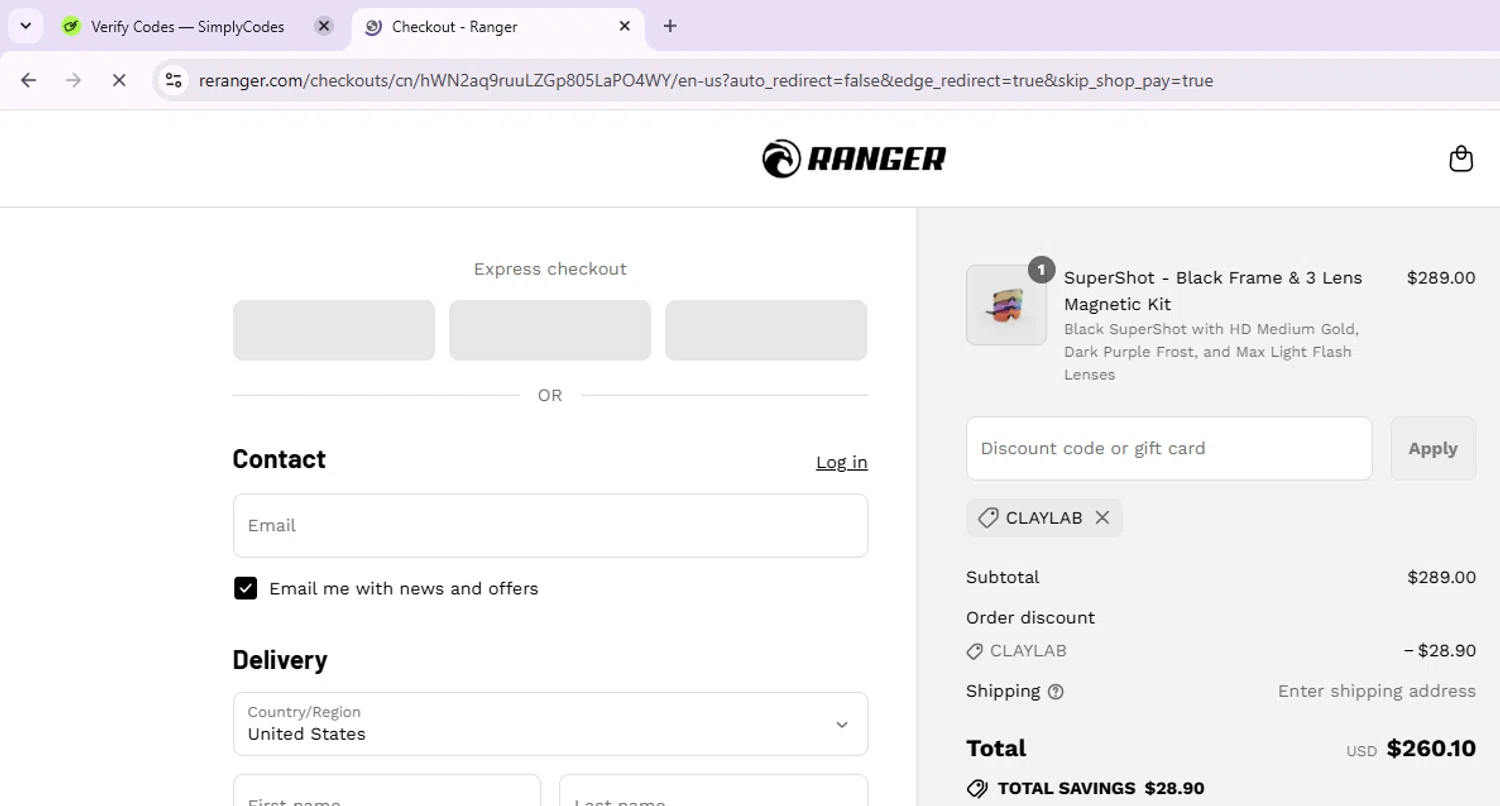Focus the Discount code or gift card field

(x=1169, y=448)
